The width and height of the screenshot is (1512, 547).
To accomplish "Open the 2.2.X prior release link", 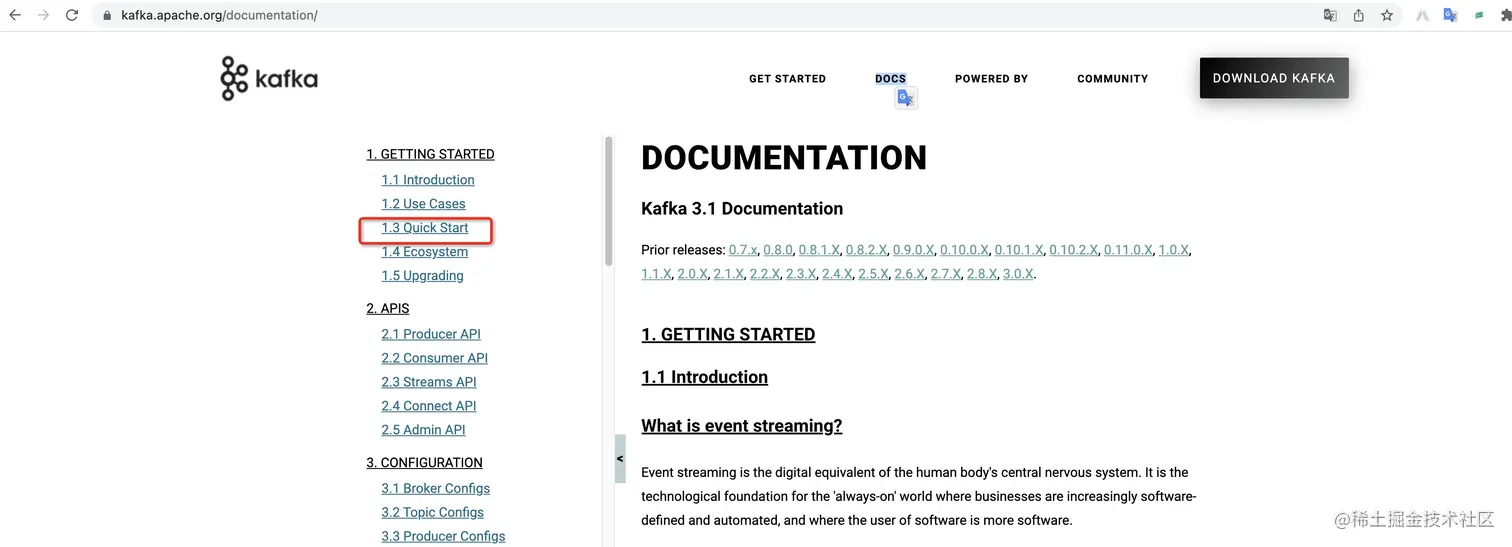I will [x=765, y=274].
